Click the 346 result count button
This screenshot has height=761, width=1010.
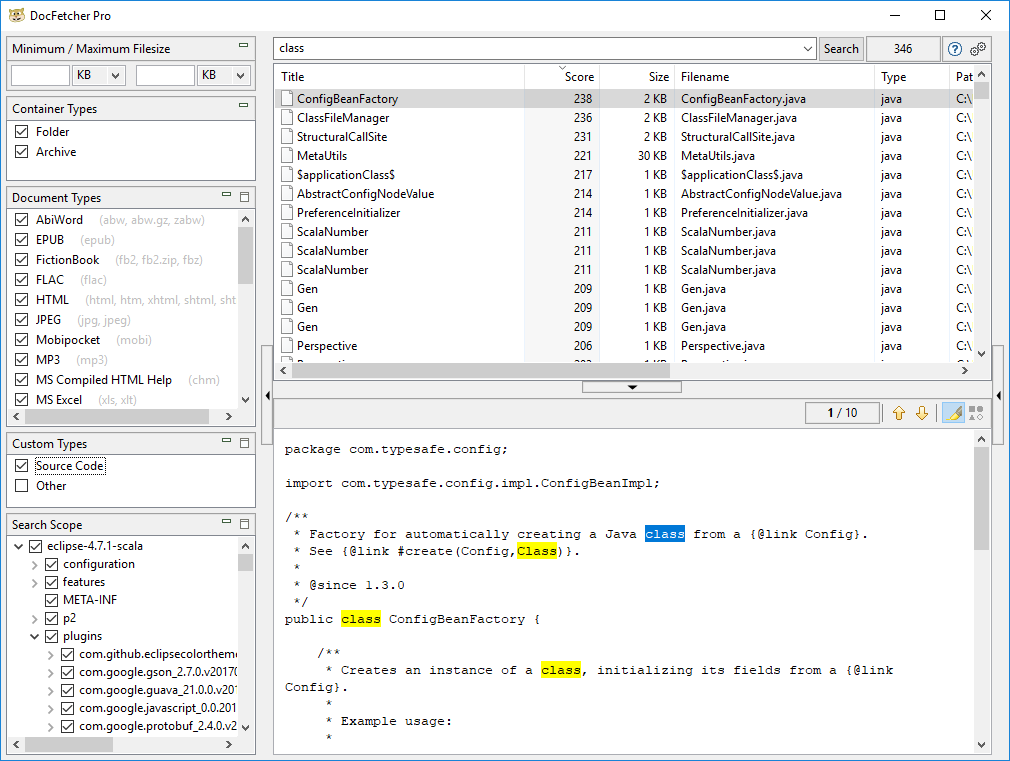(902, 49)
